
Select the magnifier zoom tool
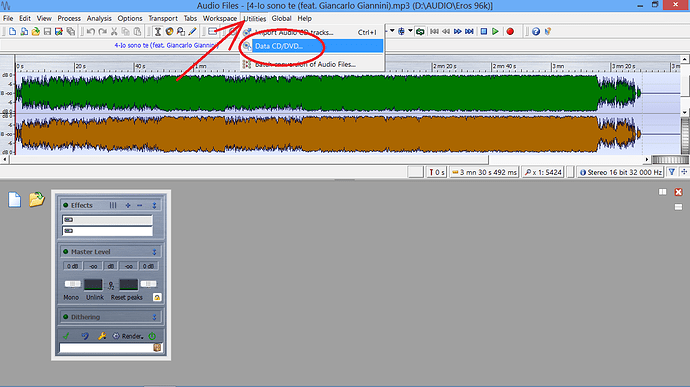[x=181, y=32]
